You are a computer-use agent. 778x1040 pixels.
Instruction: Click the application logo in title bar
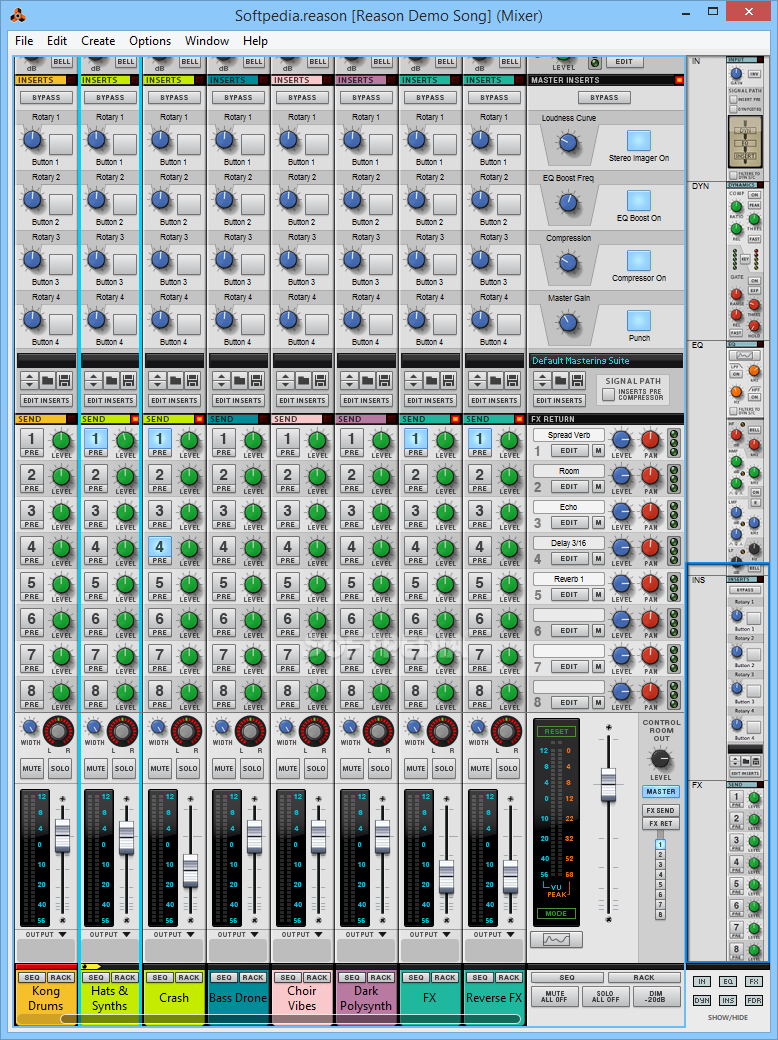(x=19, y=15)
